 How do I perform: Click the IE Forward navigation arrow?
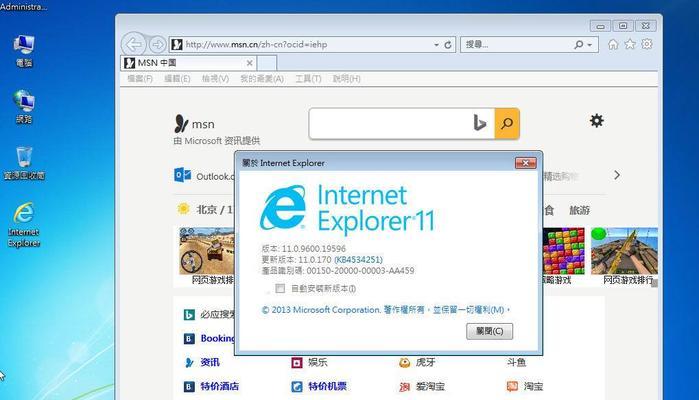(x=157, y=44)
